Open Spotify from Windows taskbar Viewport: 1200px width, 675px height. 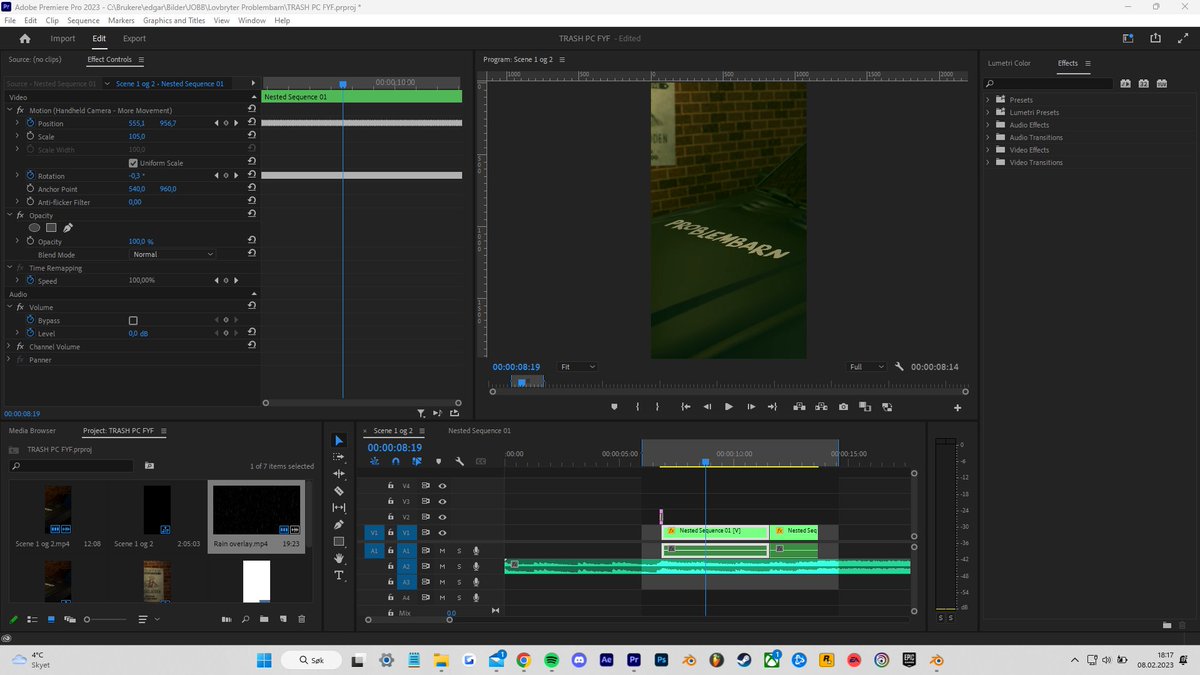(x=551, y=660)
